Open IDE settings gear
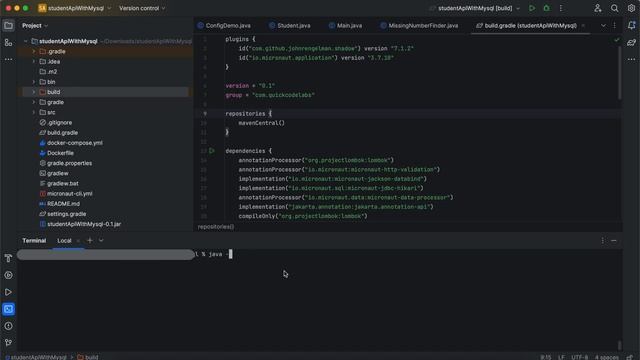 click(x=631, y=8)
